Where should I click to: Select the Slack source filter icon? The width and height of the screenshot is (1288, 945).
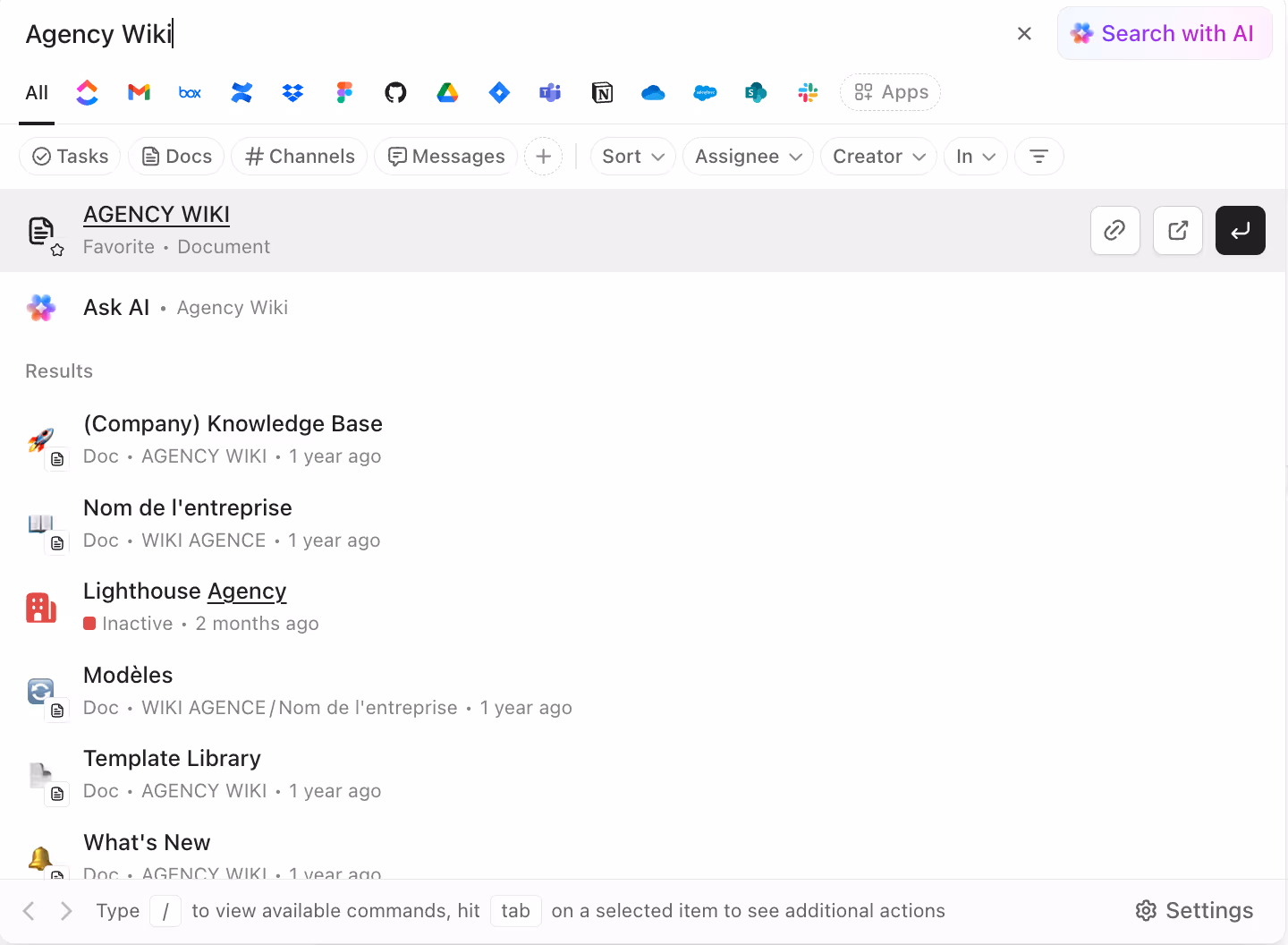click(808, 92)
